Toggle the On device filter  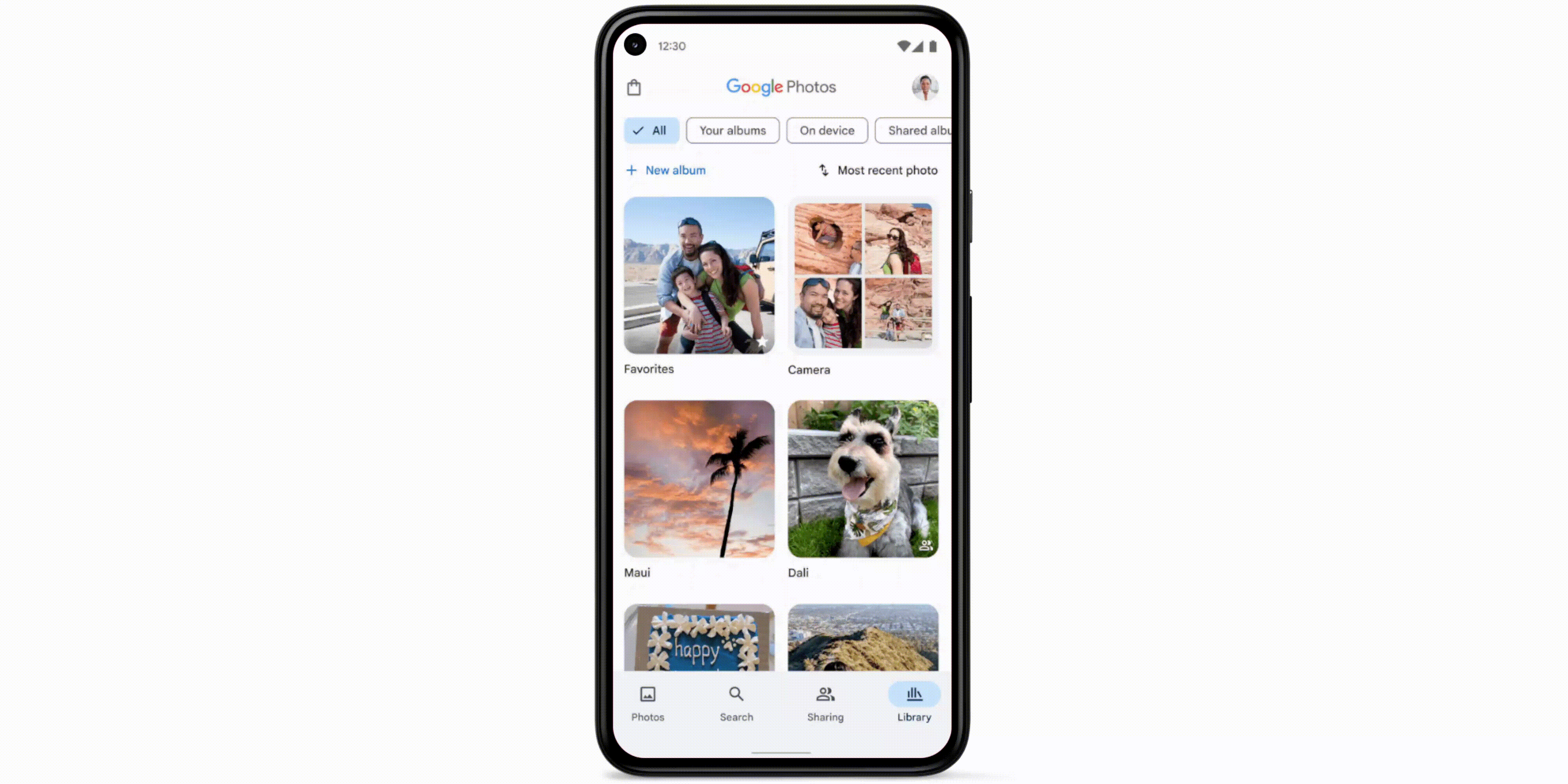tap(826, 130)
